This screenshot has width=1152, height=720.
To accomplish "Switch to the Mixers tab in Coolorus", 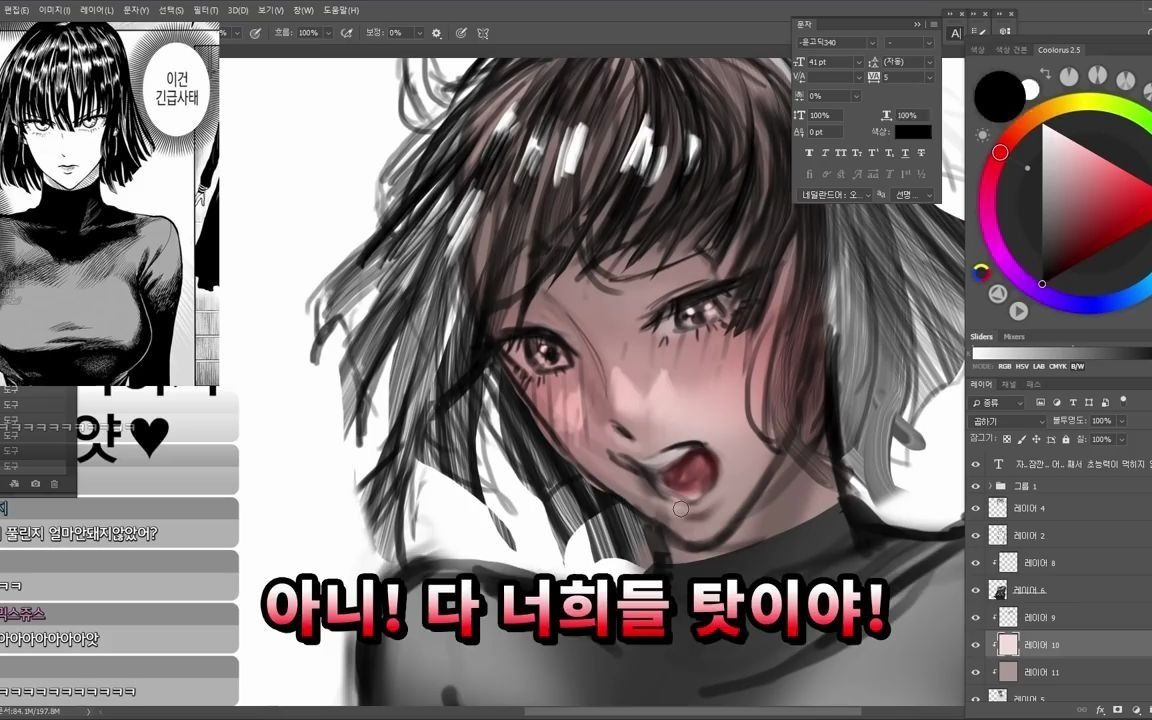I will tap(1014, 337).
